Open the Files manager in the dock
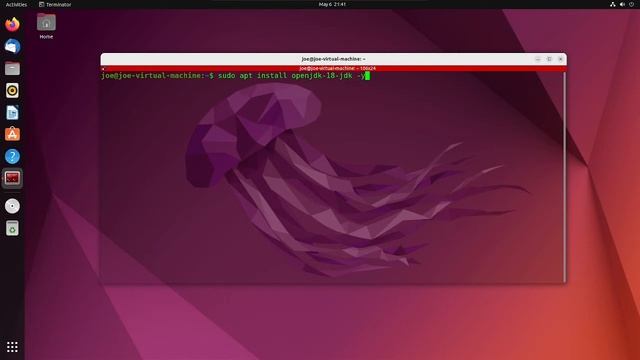 coord(12,69)
